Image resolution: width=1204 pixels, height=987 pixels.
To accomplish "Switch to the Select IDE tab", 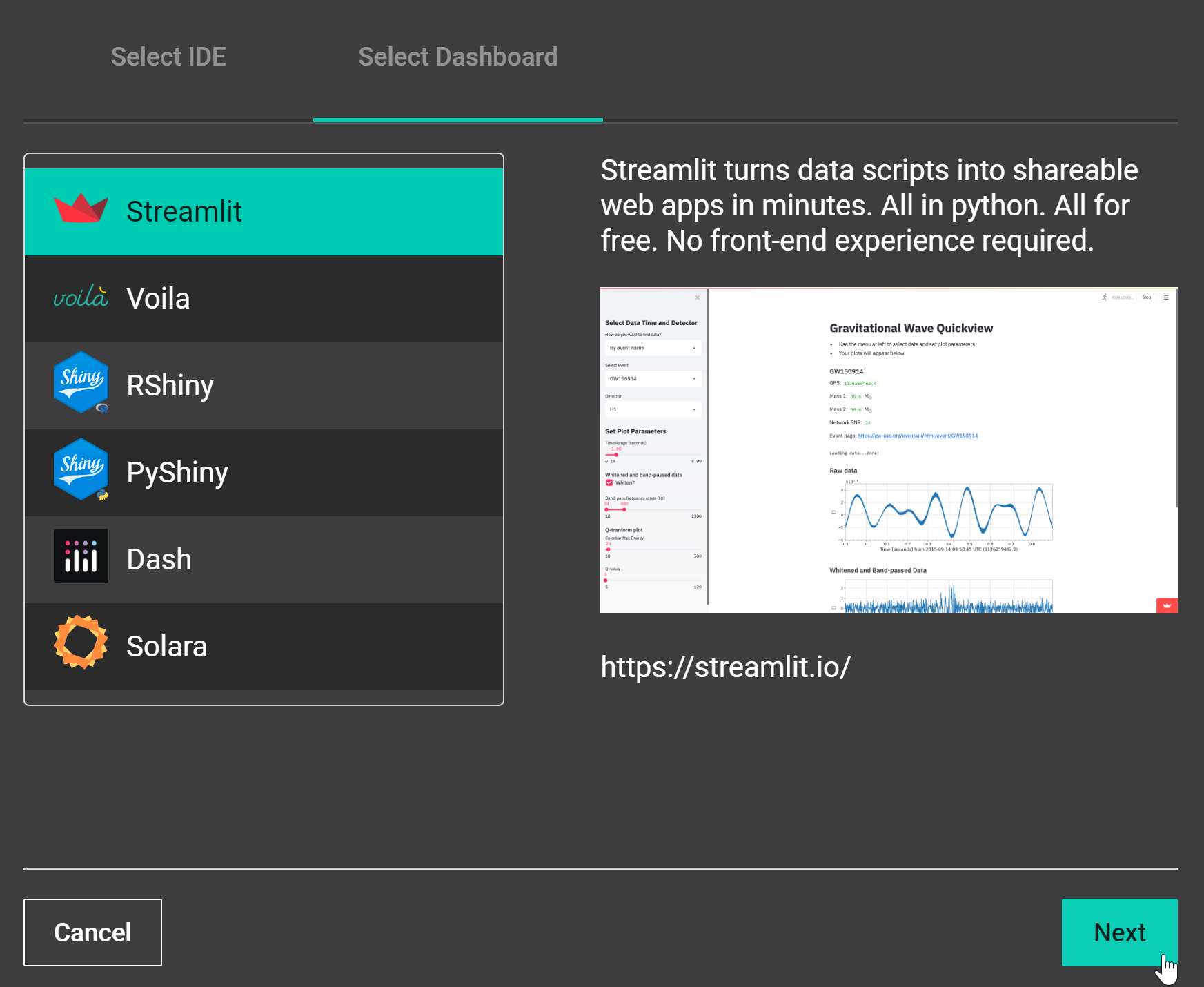I will [168, 57].
